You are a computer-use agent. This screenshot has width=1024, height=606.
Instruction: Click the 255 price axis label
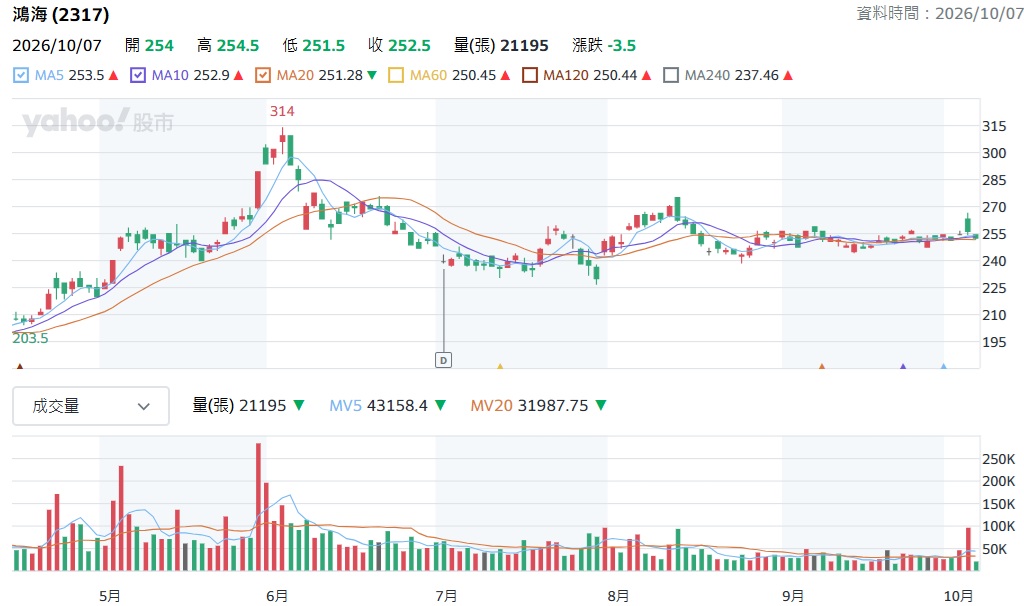[x=994, y=234]
